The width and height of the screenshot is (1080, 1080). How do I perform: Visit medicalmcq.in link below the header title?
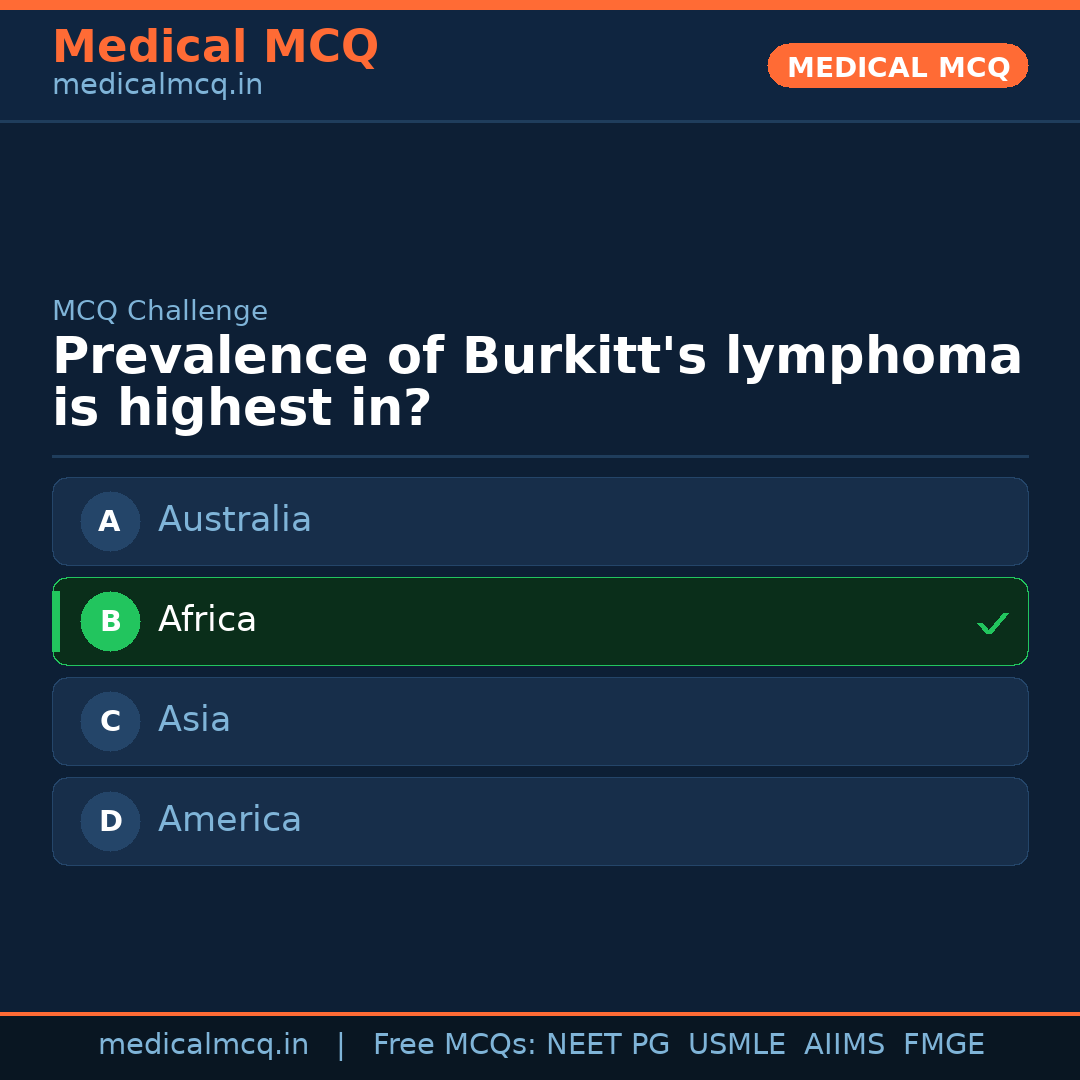(x=157, y=86)
